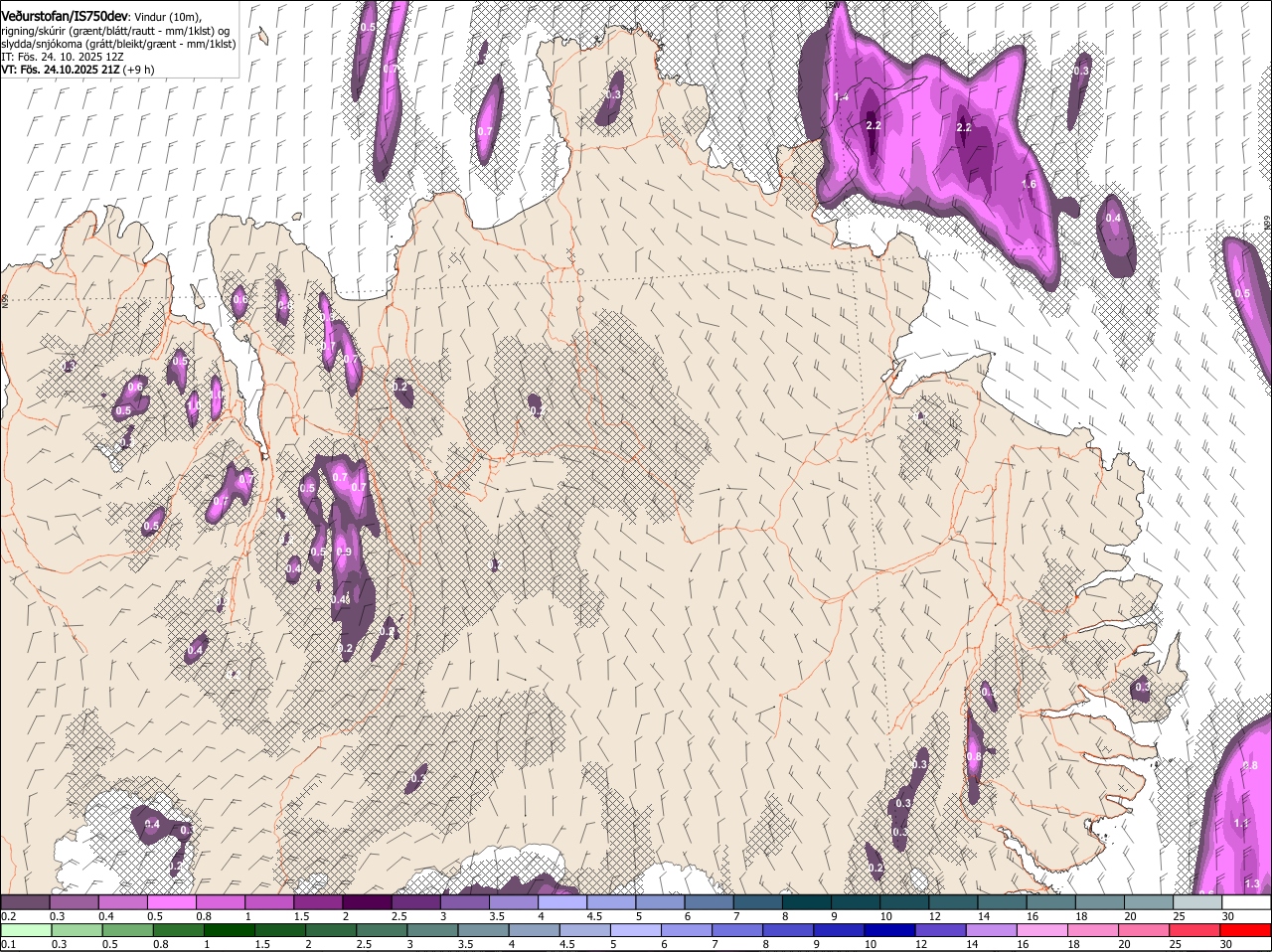
Task: Click the 1.1 value in the southeast corner
Action: [1241, 823]
